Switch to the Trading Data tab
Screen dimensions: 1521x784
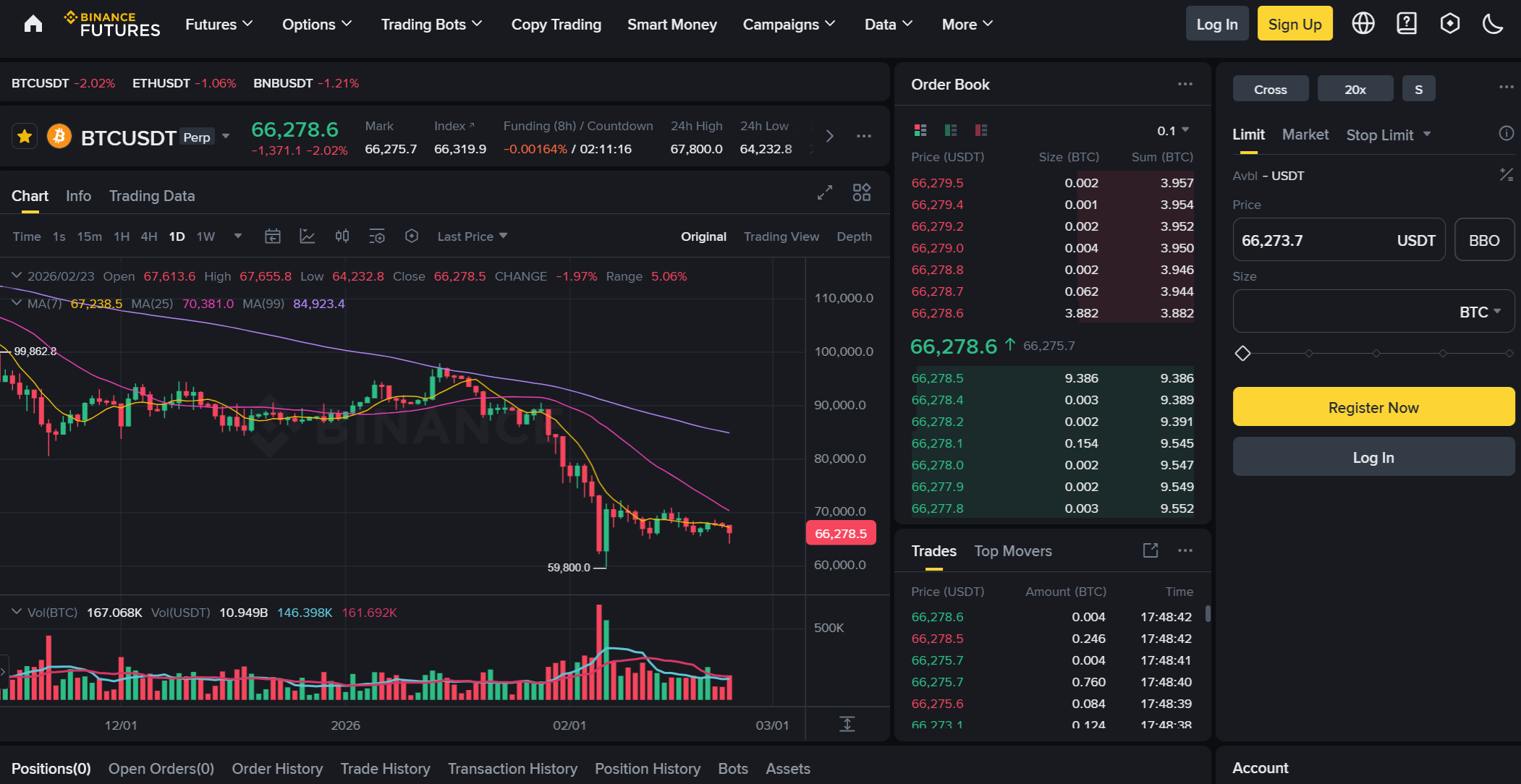[152, 195]
